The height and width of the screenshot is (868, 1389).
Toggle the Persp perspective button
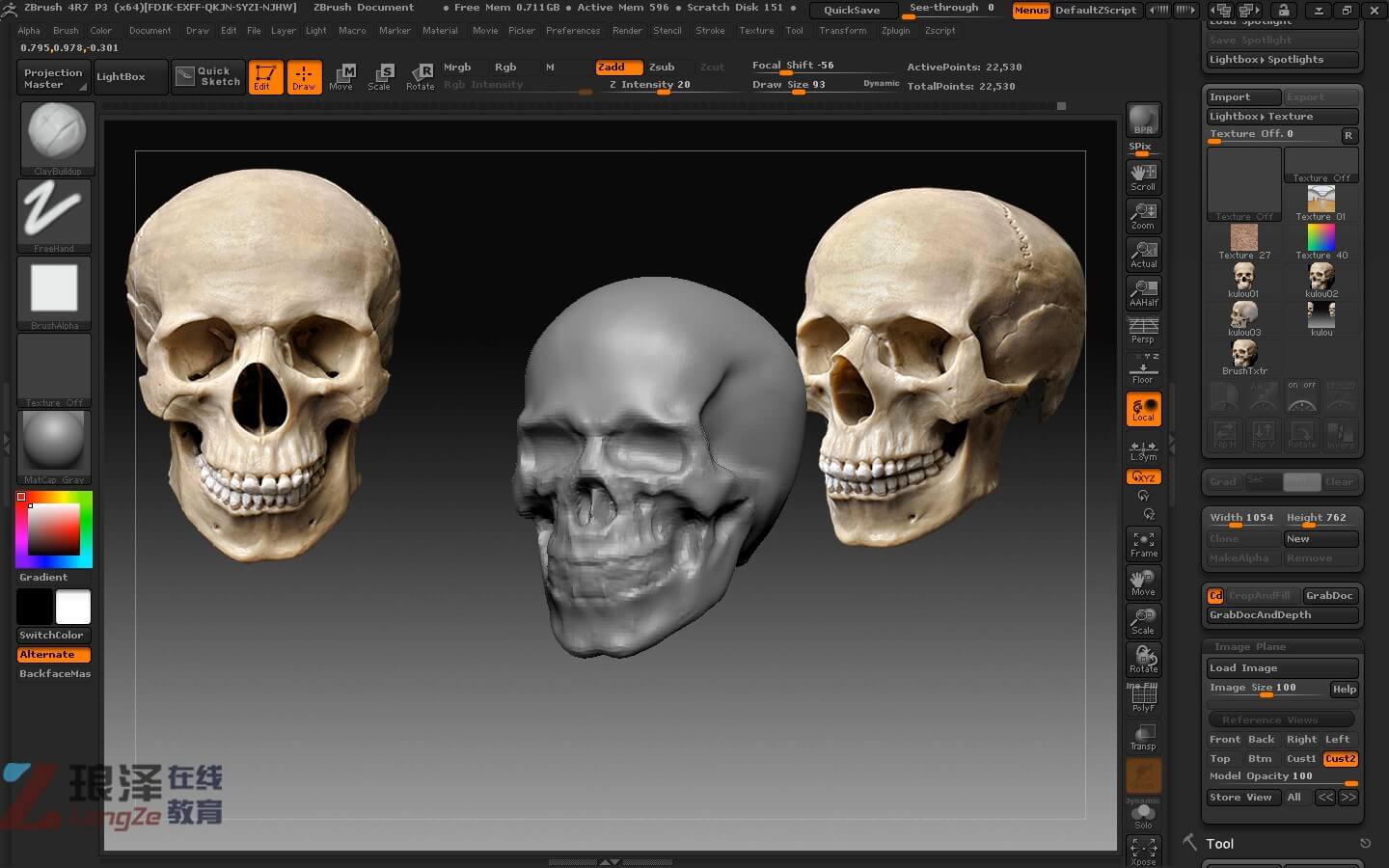[x=1143, y=331]
